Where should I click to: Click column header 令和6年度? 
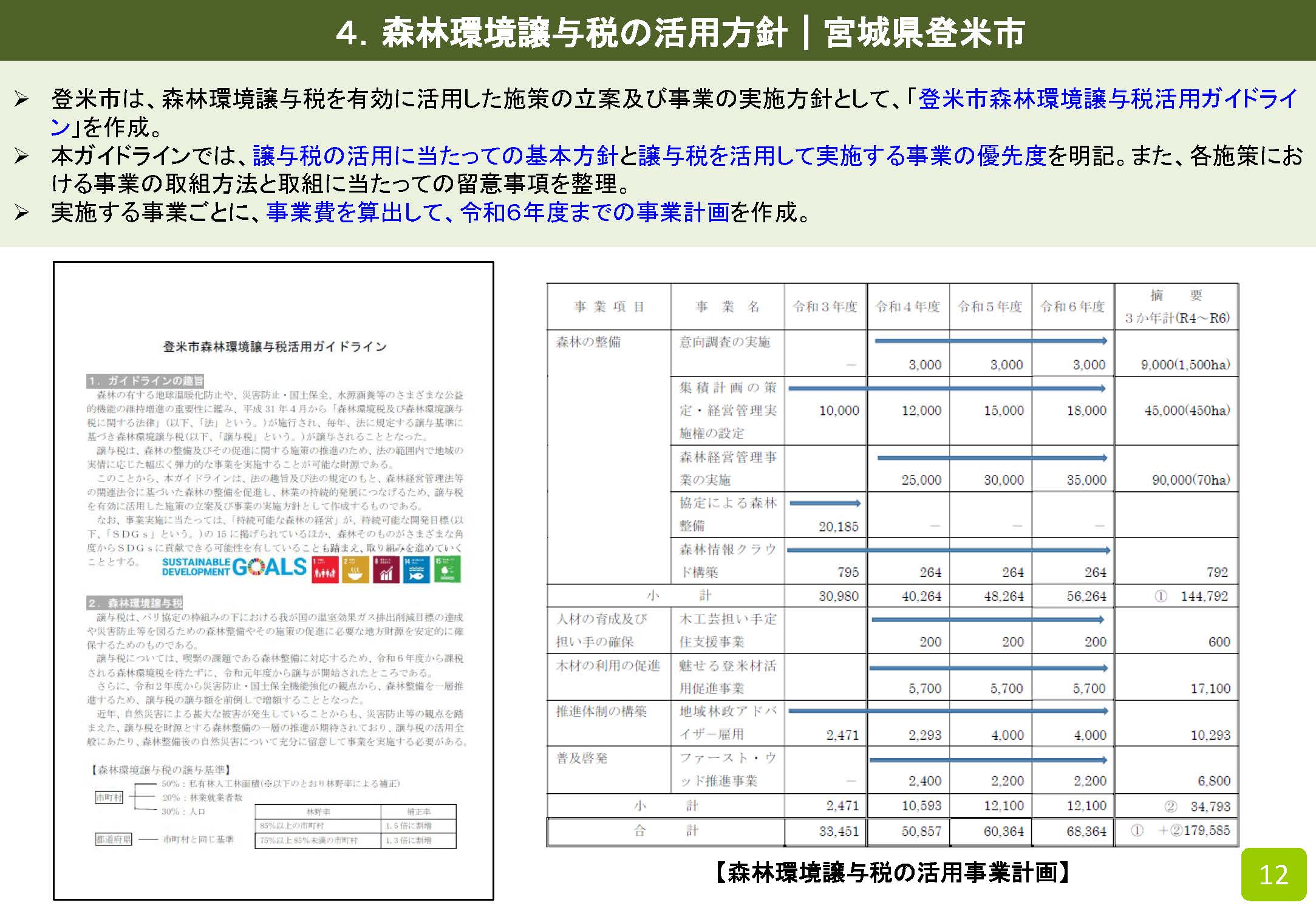click(1073, 307)
